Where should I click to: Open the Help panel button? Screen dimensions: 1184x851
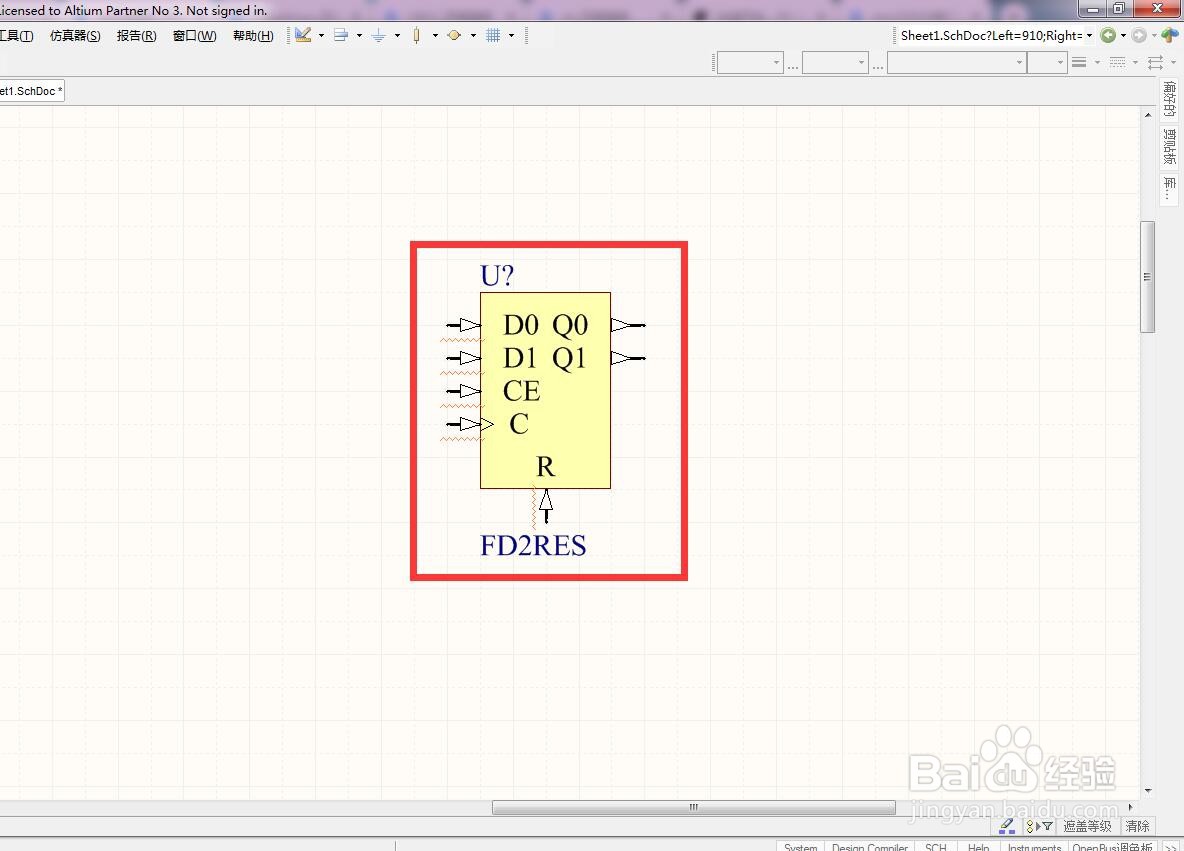979,846
